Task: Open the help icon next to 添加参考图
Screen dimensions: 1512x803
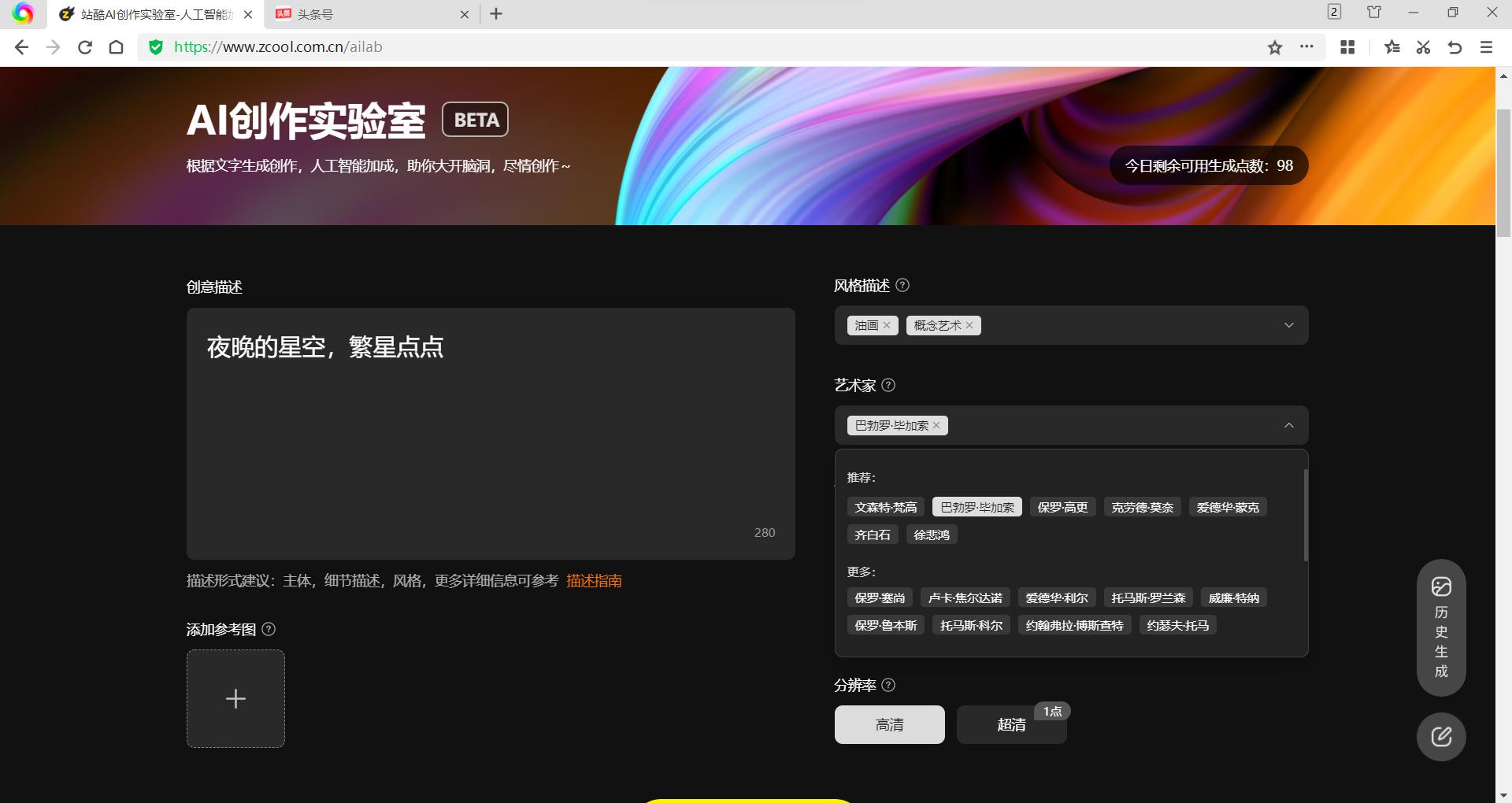Action: [x=269, y=629]
